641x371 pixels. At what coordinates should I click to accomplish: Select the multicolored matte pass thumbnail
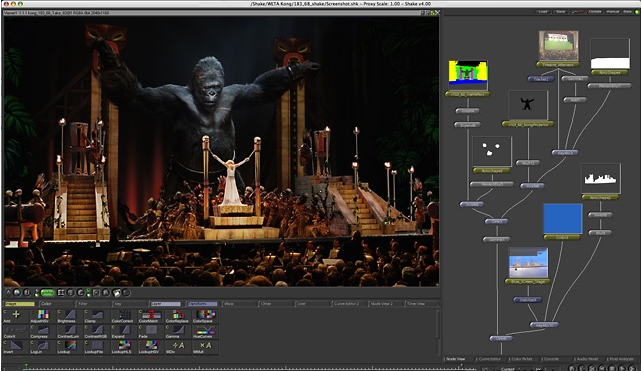(468, 76)
